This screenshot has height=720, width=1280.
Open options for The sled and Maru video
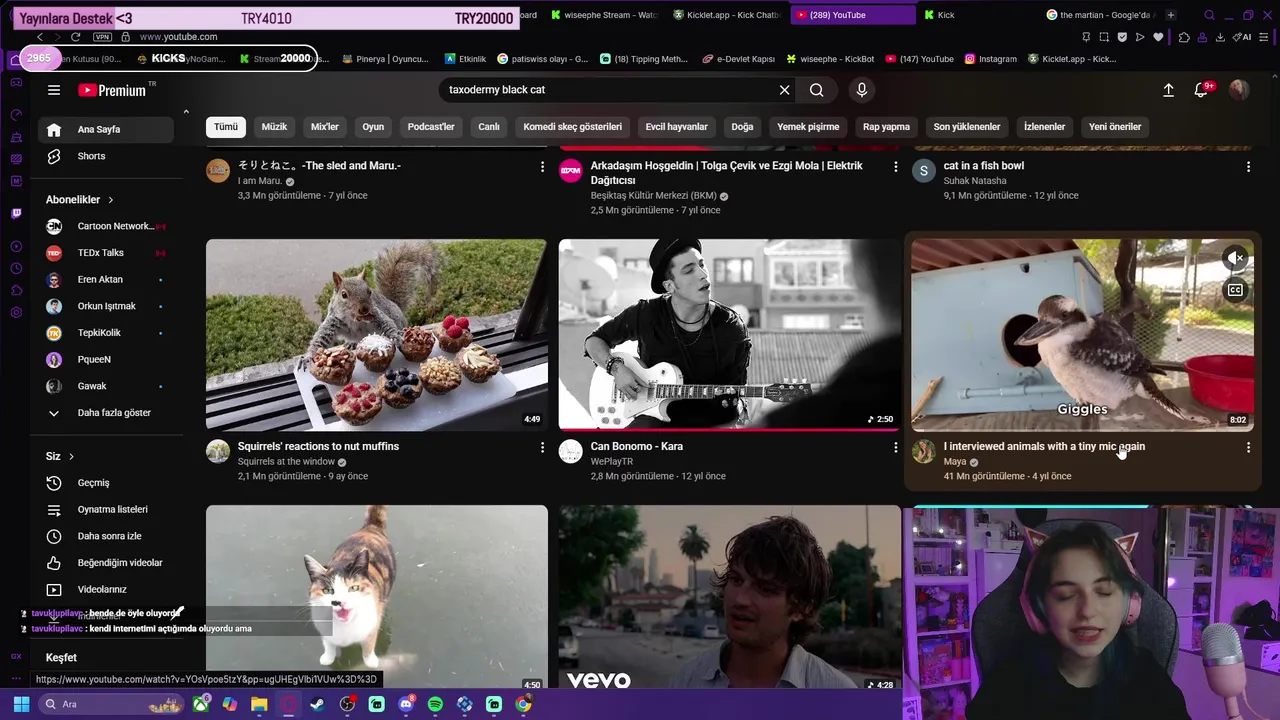543,166
